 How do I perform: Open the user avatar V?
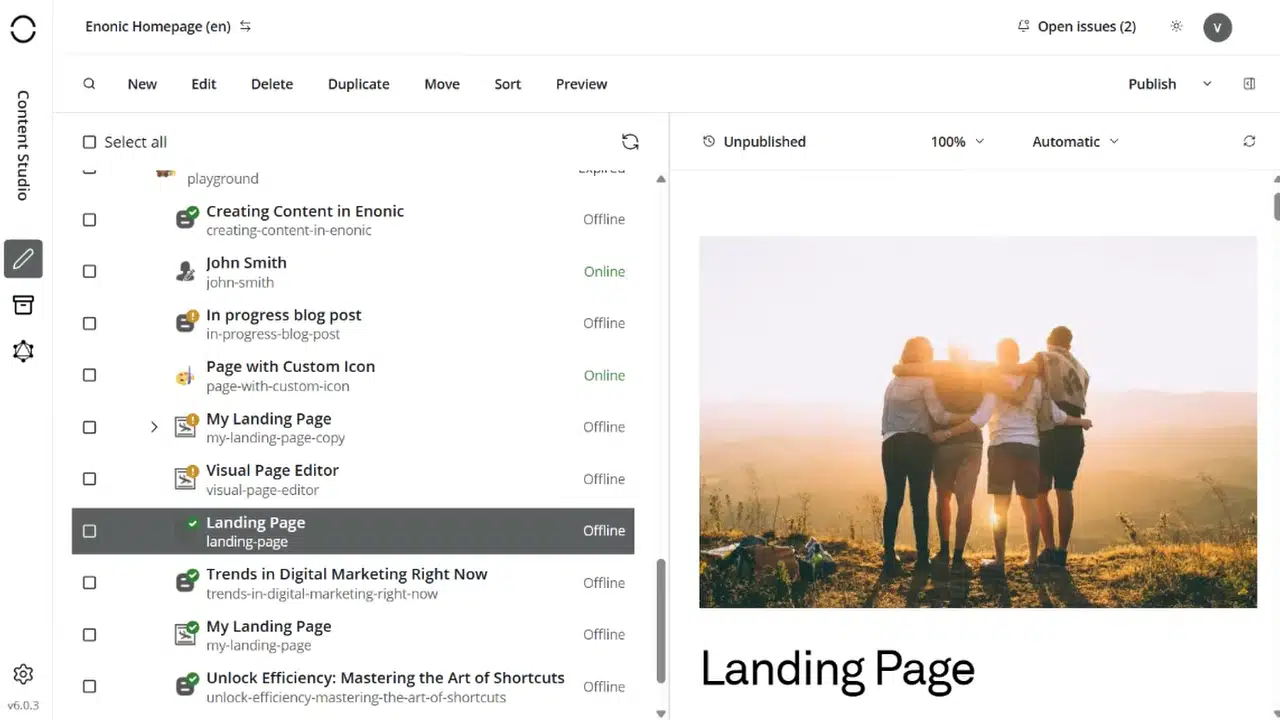coord(1217,27)
